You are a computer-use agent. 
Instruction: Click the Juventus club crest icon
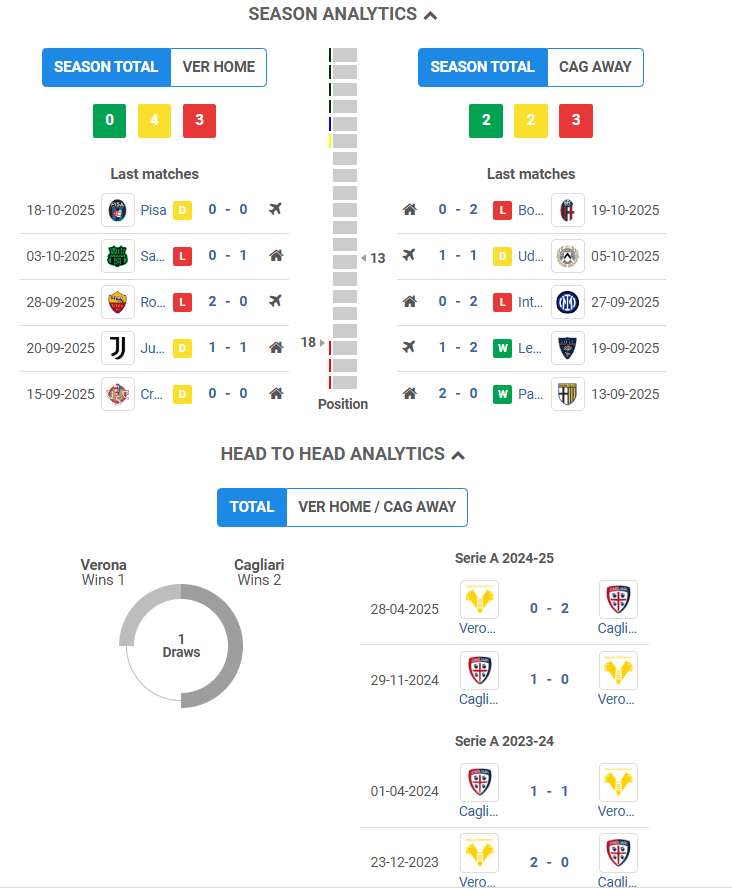118,348
